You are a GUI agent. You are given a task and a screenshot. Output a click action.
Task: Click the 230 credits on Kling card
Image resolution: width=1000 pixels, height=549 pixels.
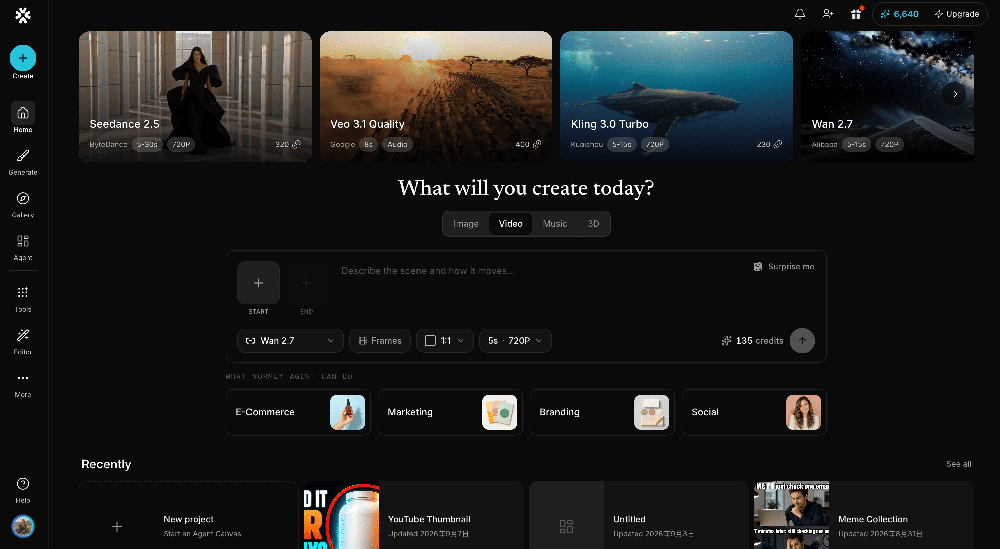point(769,145)
